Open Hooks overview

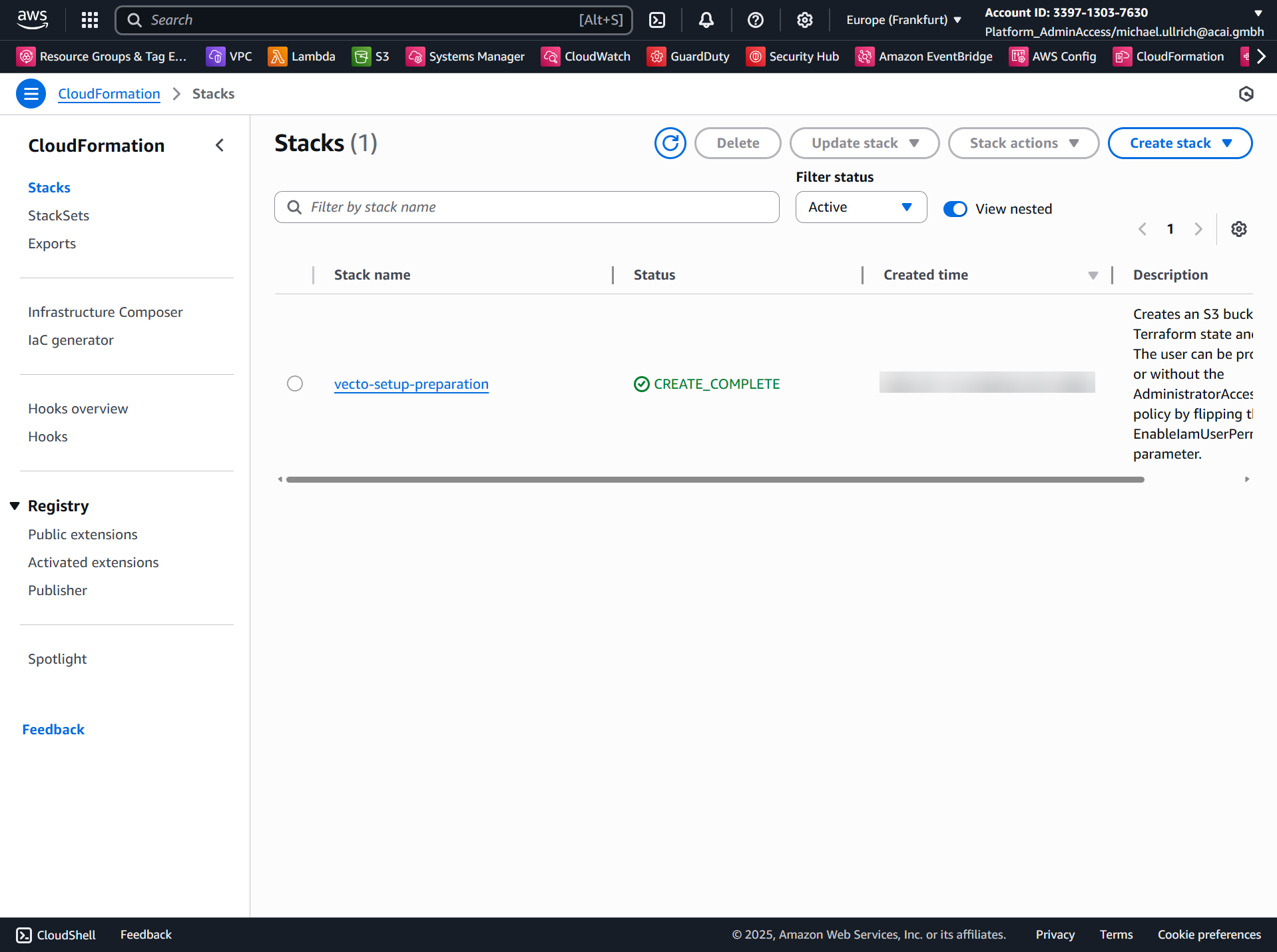[78, 409]
